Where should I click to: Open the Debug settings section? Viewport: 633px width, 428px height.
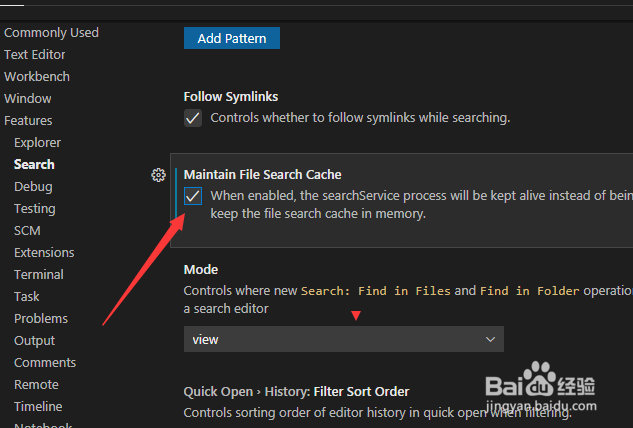[33, 187]
